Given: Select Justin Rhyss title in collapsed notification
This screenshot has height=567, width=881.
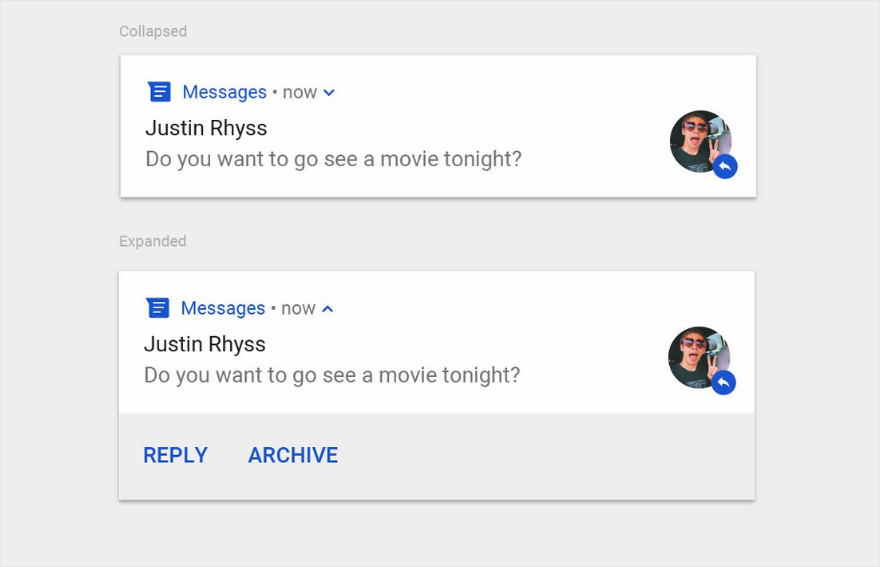Looking at the screenshot, I should point(206,128).
